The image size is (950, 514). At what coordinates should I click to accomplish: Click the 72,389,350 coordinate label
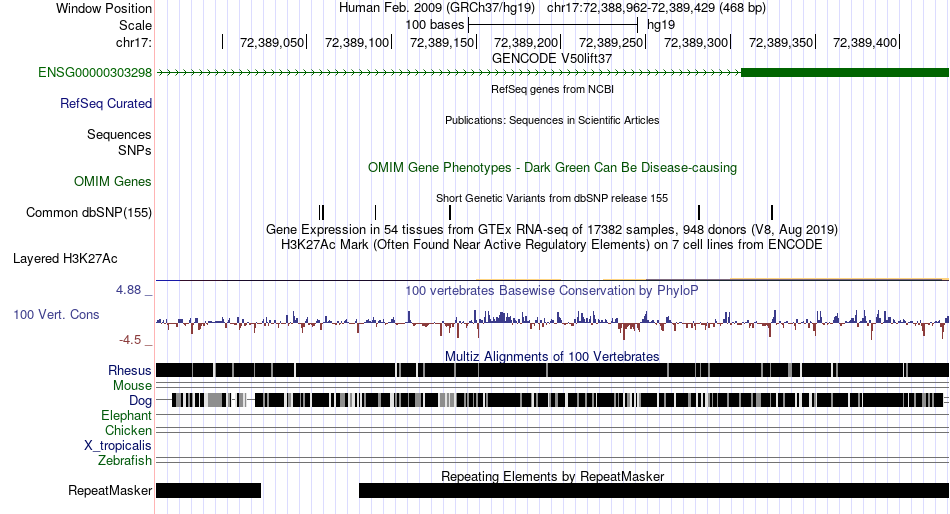pyautogui.click(x=780, y=42)
